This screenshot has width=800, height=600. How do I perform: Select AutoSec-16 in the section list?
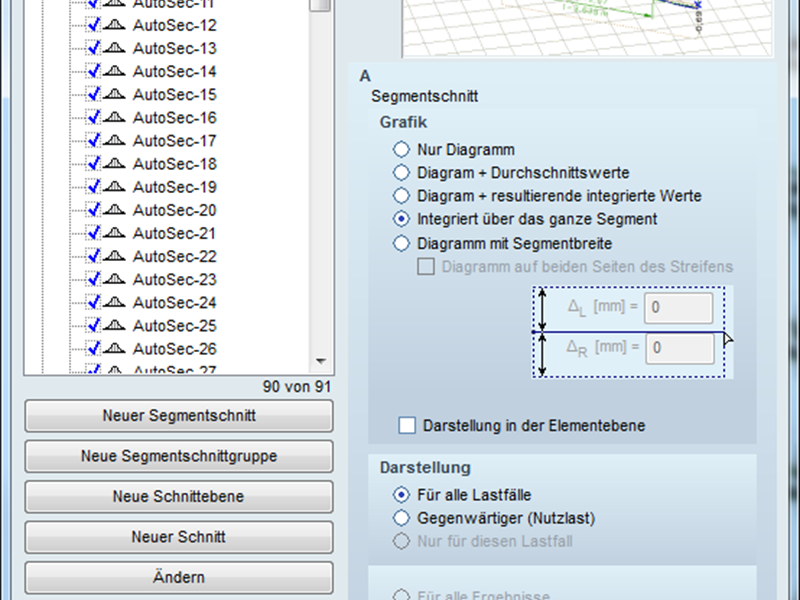174,118
